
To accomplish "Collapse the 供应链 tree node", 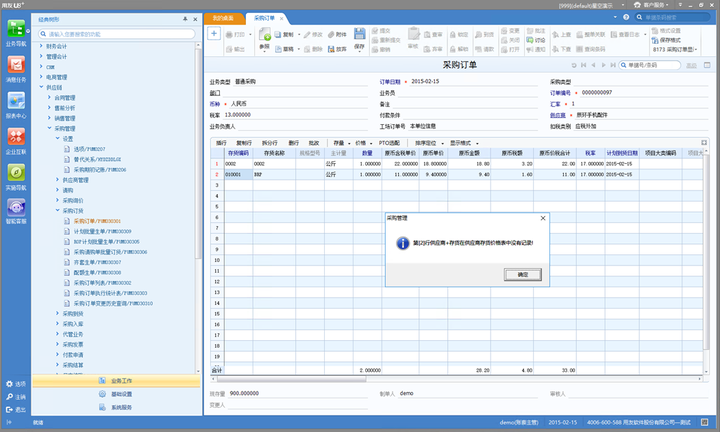I will pos(43,88).
